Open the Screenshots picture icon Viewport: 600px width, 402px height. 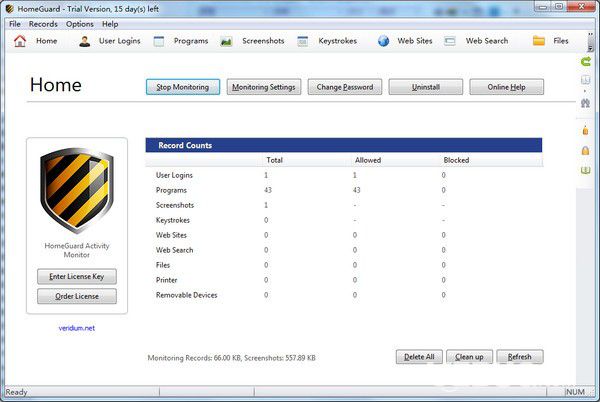[x=226, y=41]
